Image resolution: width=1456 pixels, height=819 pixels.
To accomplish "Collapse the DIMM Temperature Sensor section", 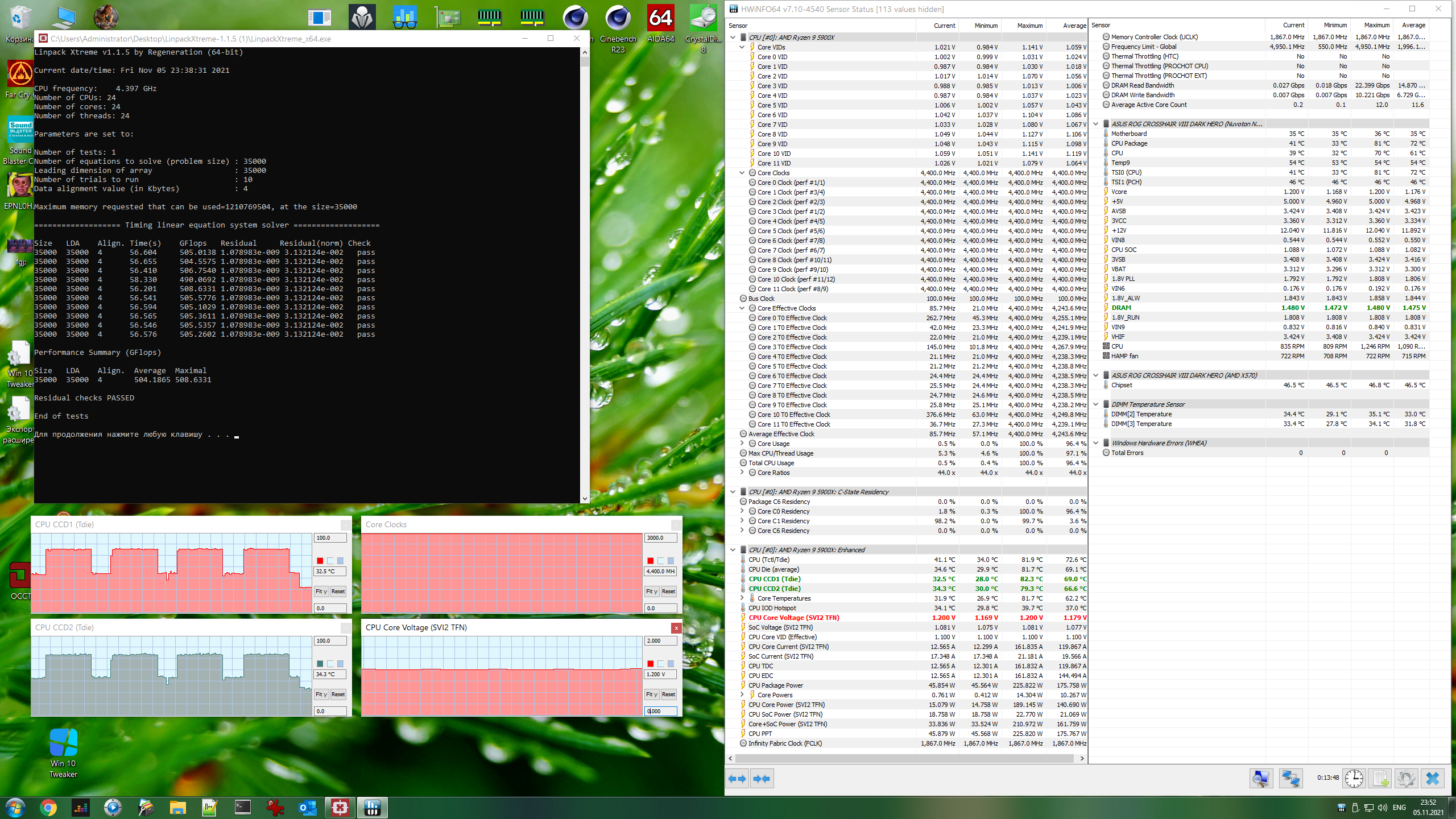I will (x=1096, y=404).
